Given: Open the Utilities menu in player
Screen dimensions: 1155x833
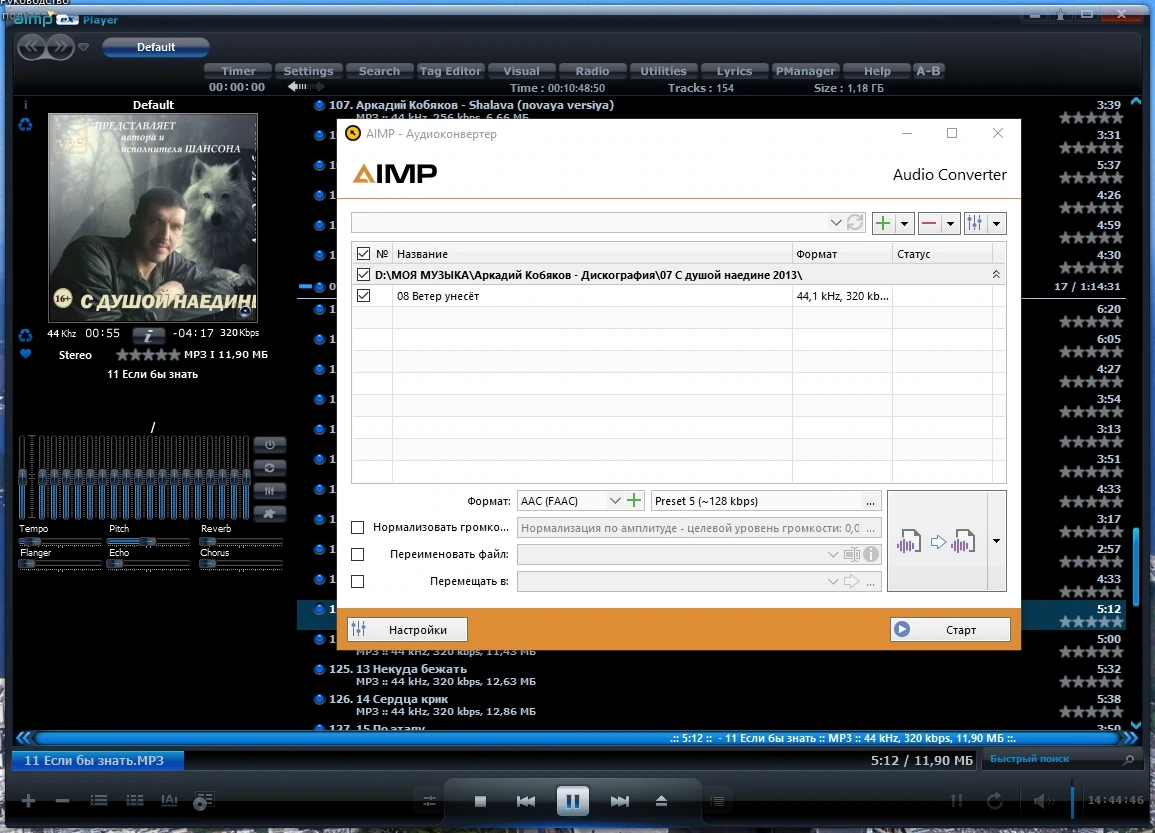Looking at the screenshot, I should [x=663, y=71].
